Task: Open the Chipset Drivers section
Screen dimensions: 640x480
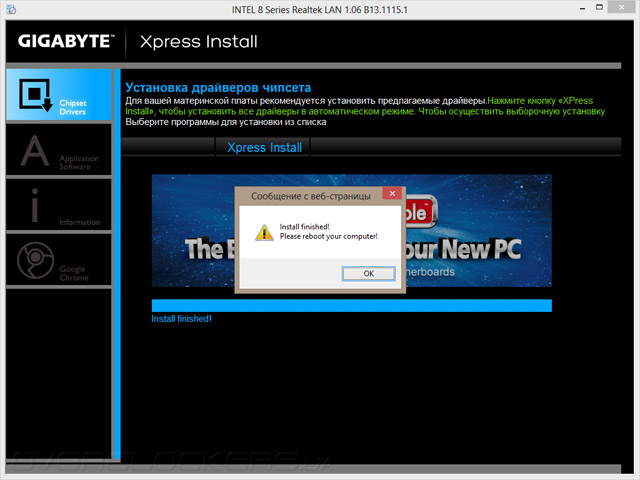Action: [x=59, y=95]
